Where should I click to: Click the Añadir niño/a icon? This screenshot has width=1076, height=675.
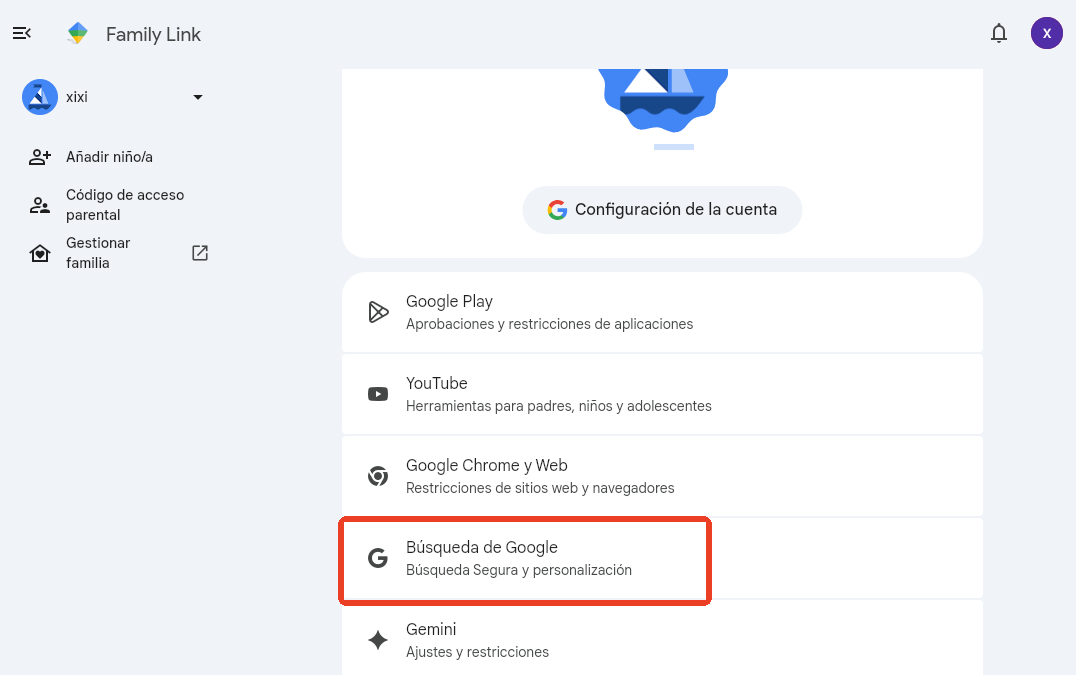[39, 156]
